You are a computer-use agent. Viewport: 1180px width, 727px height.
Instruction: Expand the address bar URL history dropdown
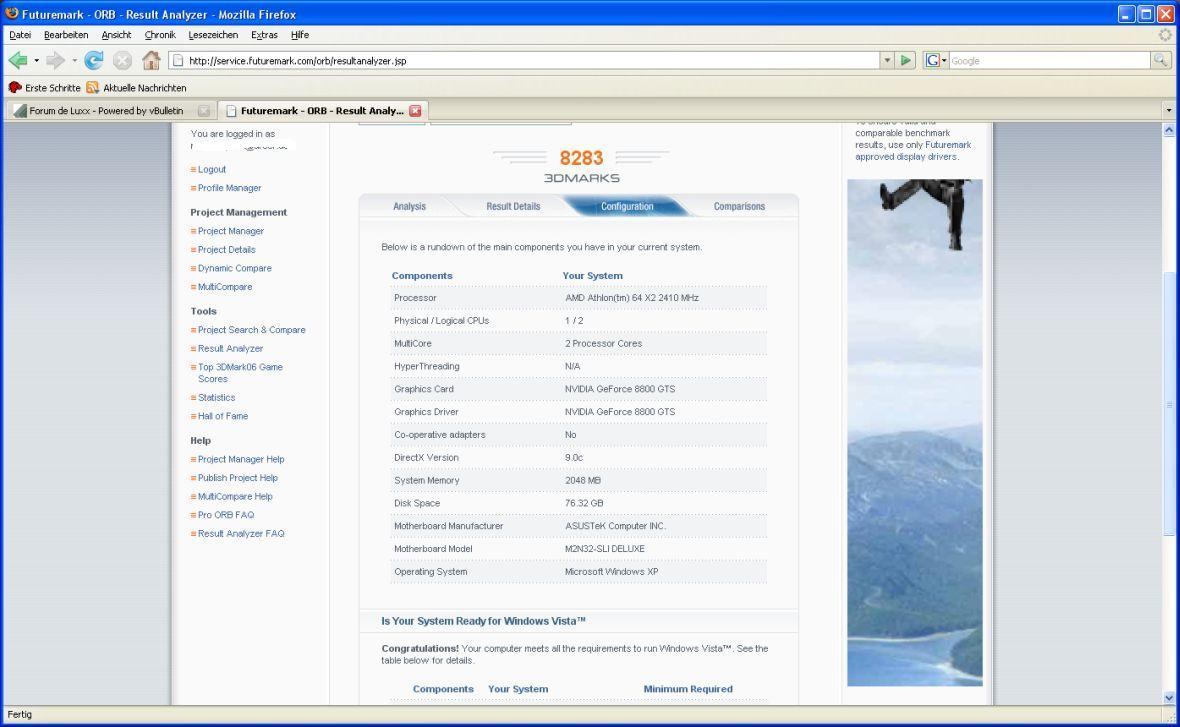pos(887,60)
